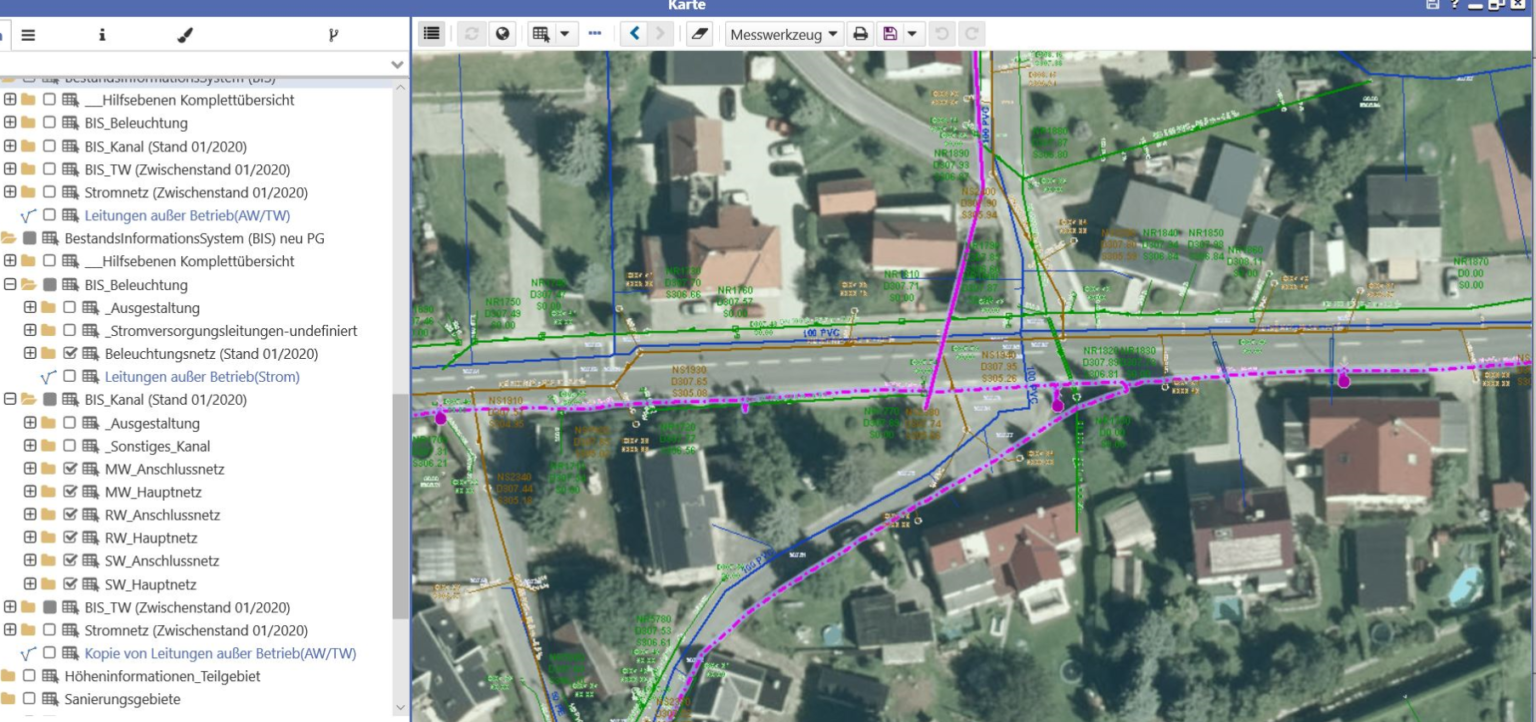Uncheck the MW_Hauptnetz layer
Image resolution: width=1536 pixels, height=722 pixels.
click(x=71, y=492)
